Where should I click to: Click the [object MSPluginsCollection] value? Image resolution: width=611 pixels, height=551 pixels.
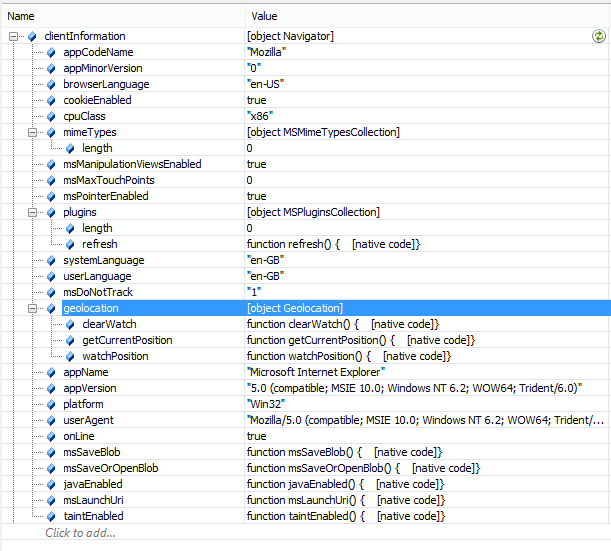point(313,212)
